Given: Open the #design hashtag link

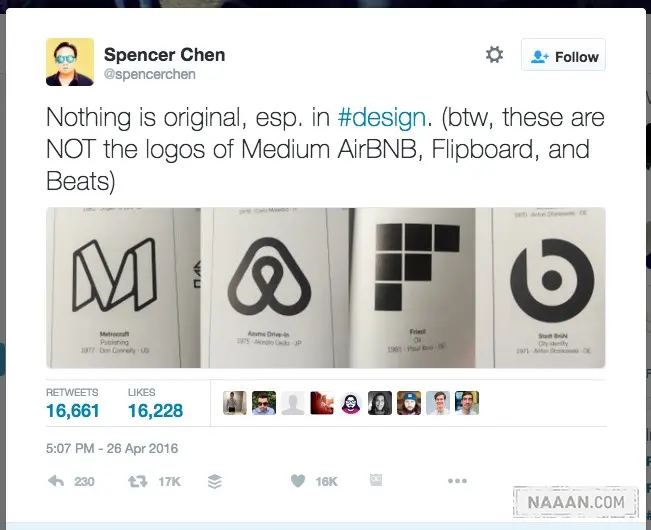Looking at the screenshot, I should [382, 117].
